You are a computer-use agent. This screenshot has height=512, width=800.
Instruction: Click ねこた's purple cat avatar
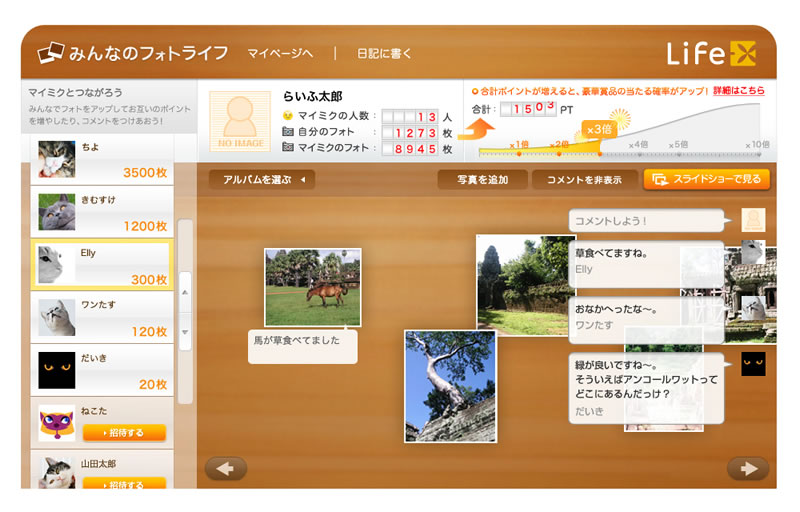57,423
